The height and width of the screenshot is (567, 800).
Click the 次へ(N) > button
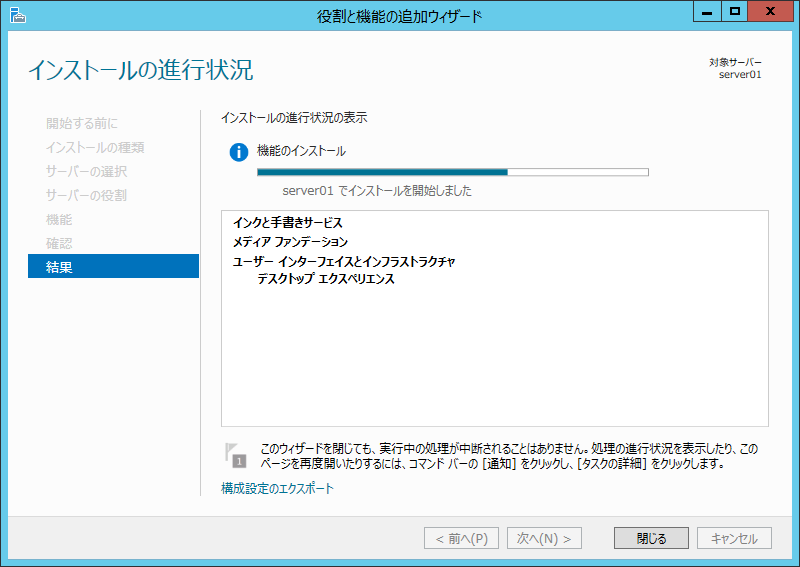click(544, 538)
